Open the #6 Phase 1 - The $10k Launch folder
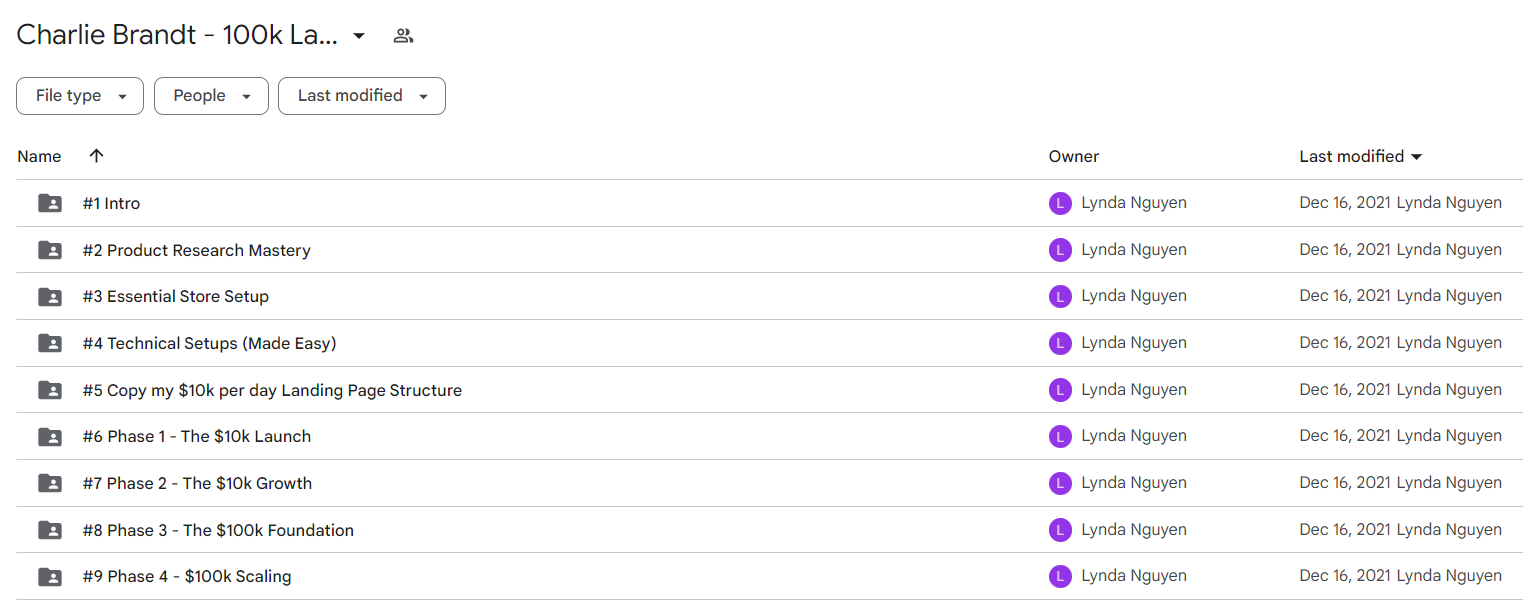 [x=197, y=436]
